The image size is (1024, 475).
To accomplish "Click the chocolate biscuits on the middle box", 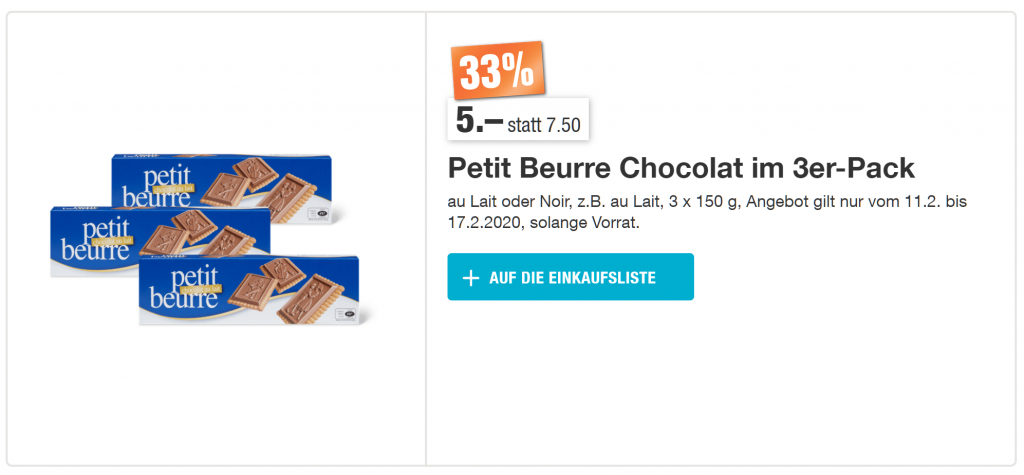I will [x=195, y=235].
